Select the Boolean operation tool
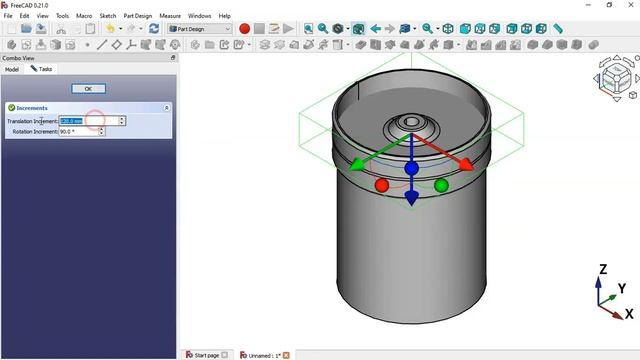Viewport: 640px width, 360px height. [x=593, y=44]
